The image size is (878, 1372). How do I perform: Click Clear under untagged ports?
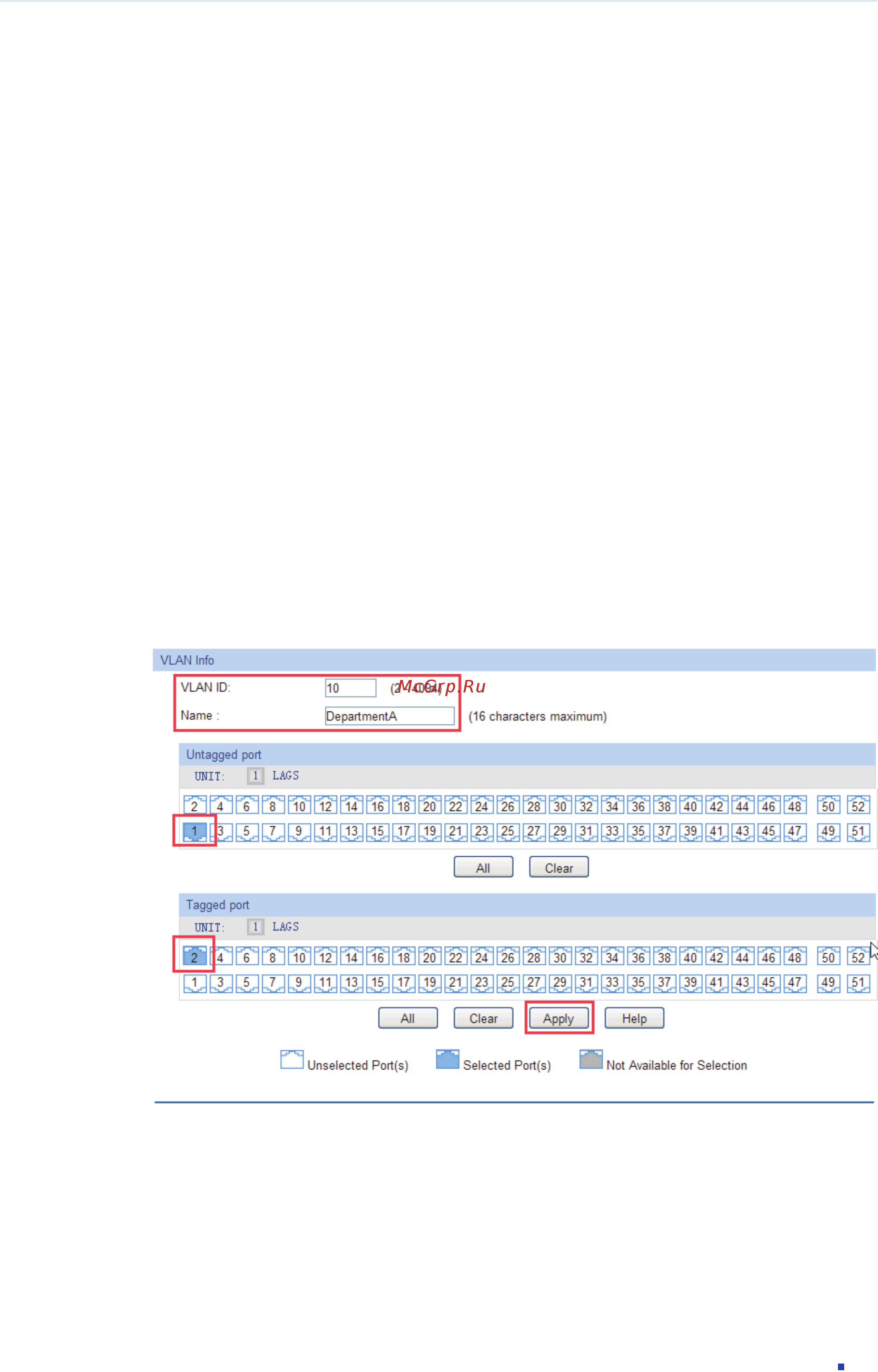(559, 868)
